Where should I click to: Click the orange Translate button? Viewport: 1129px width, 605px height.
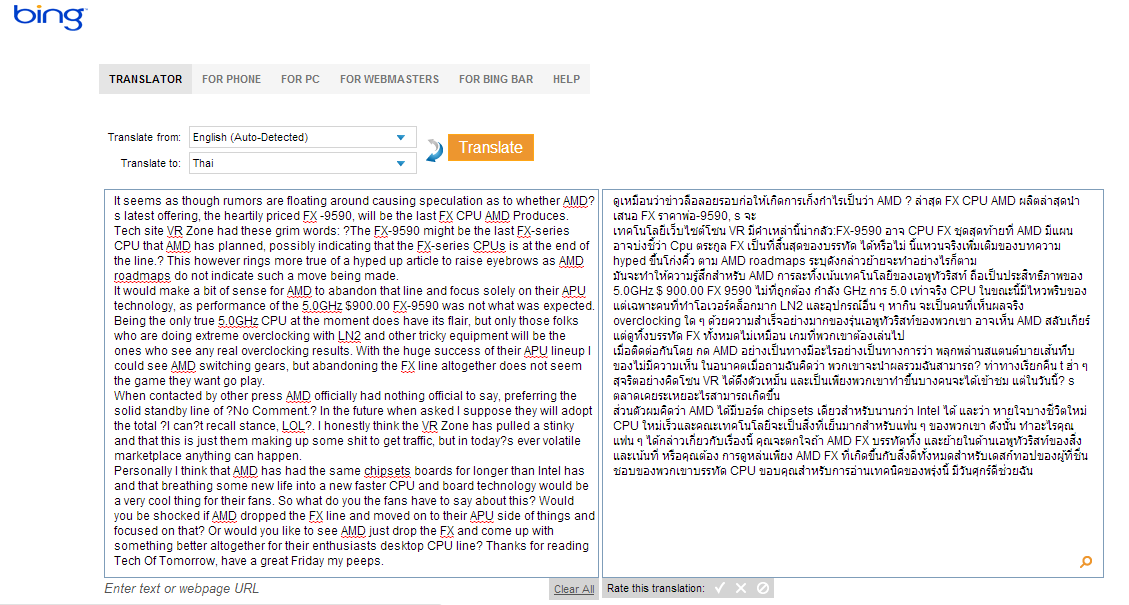pos(491,148)
